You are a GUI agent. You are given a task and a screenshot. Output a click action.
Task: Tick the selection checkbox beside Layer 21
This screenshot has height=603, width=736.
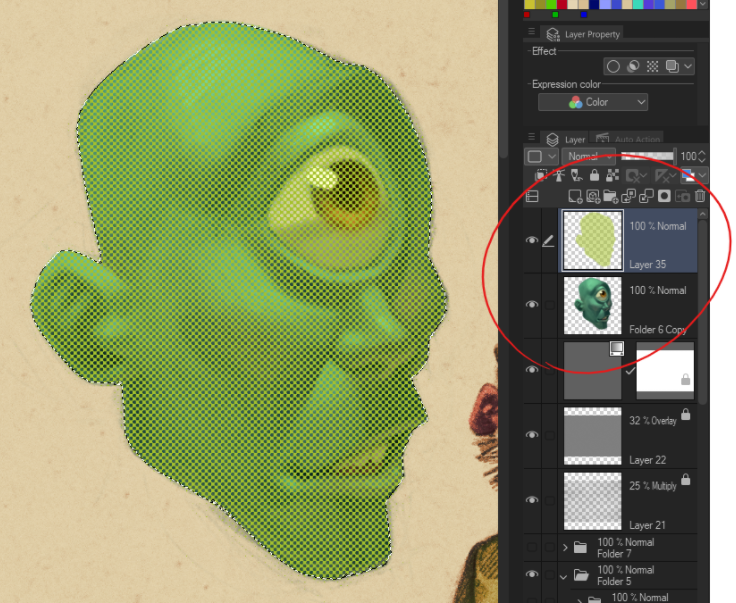point(549,500)
